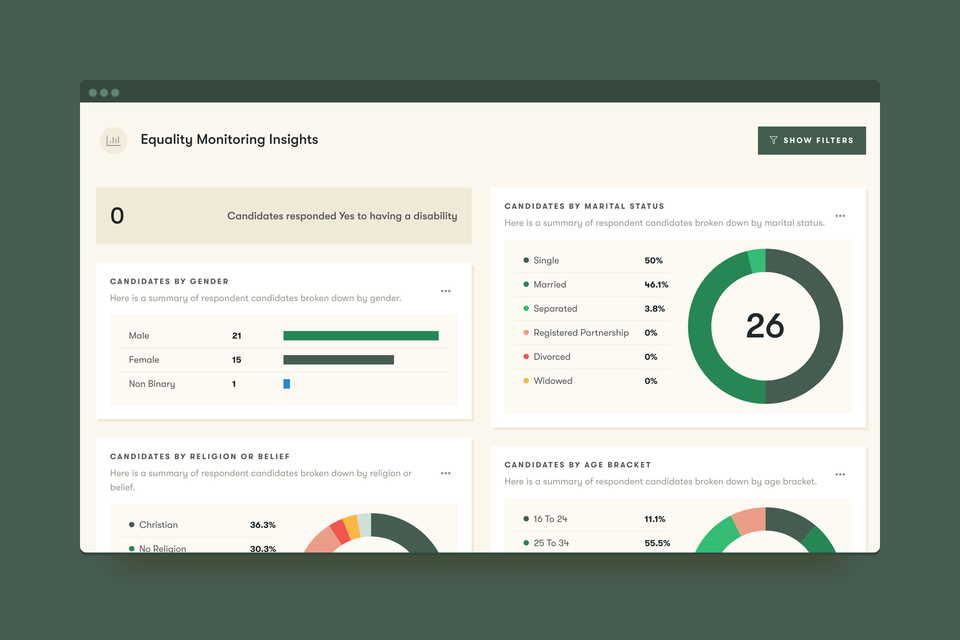Click the Candidates by Age Bracket heading

pyautogui.click(x=577, y=464)
